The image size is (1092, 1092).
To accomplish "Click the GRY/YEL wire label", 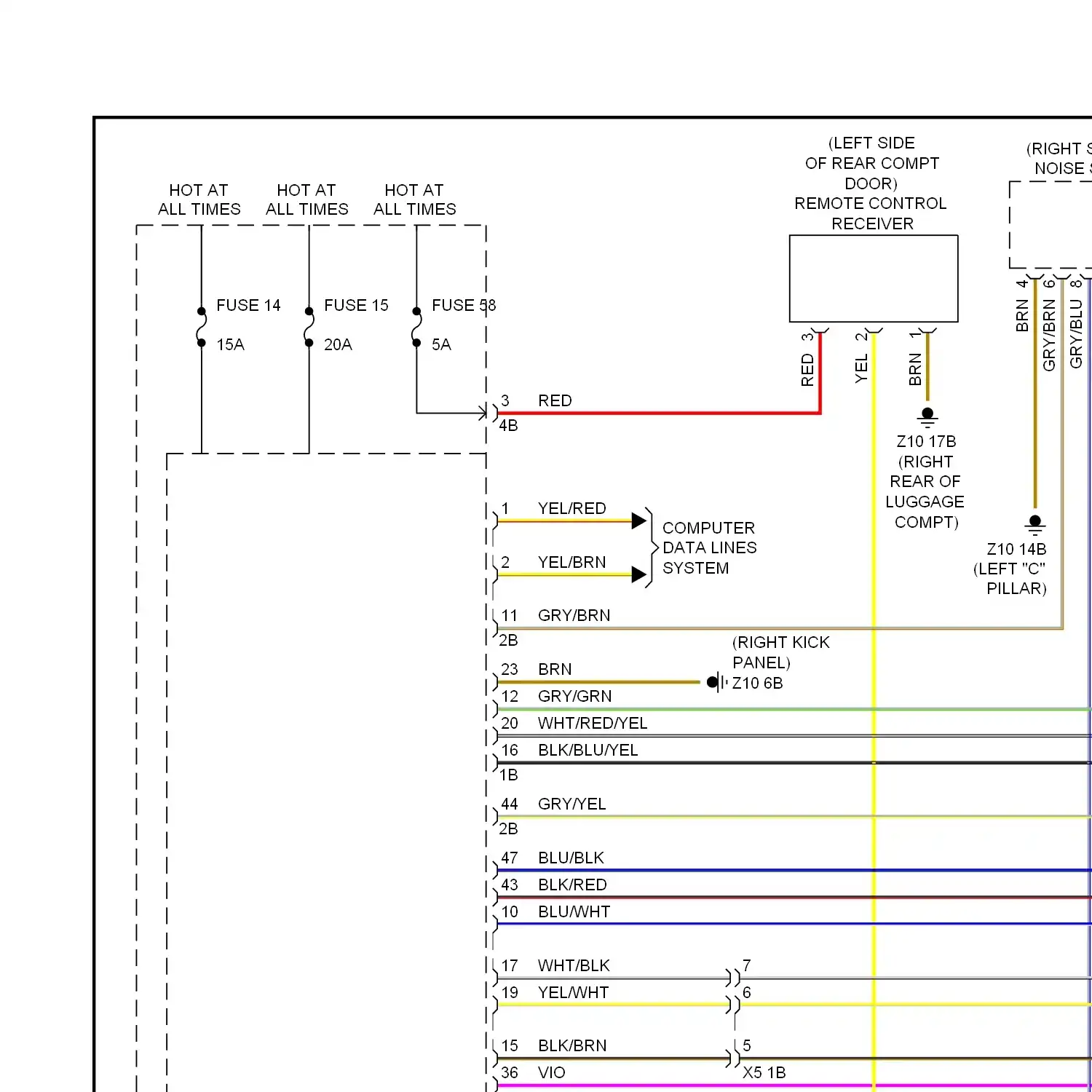I will (571, 804).
